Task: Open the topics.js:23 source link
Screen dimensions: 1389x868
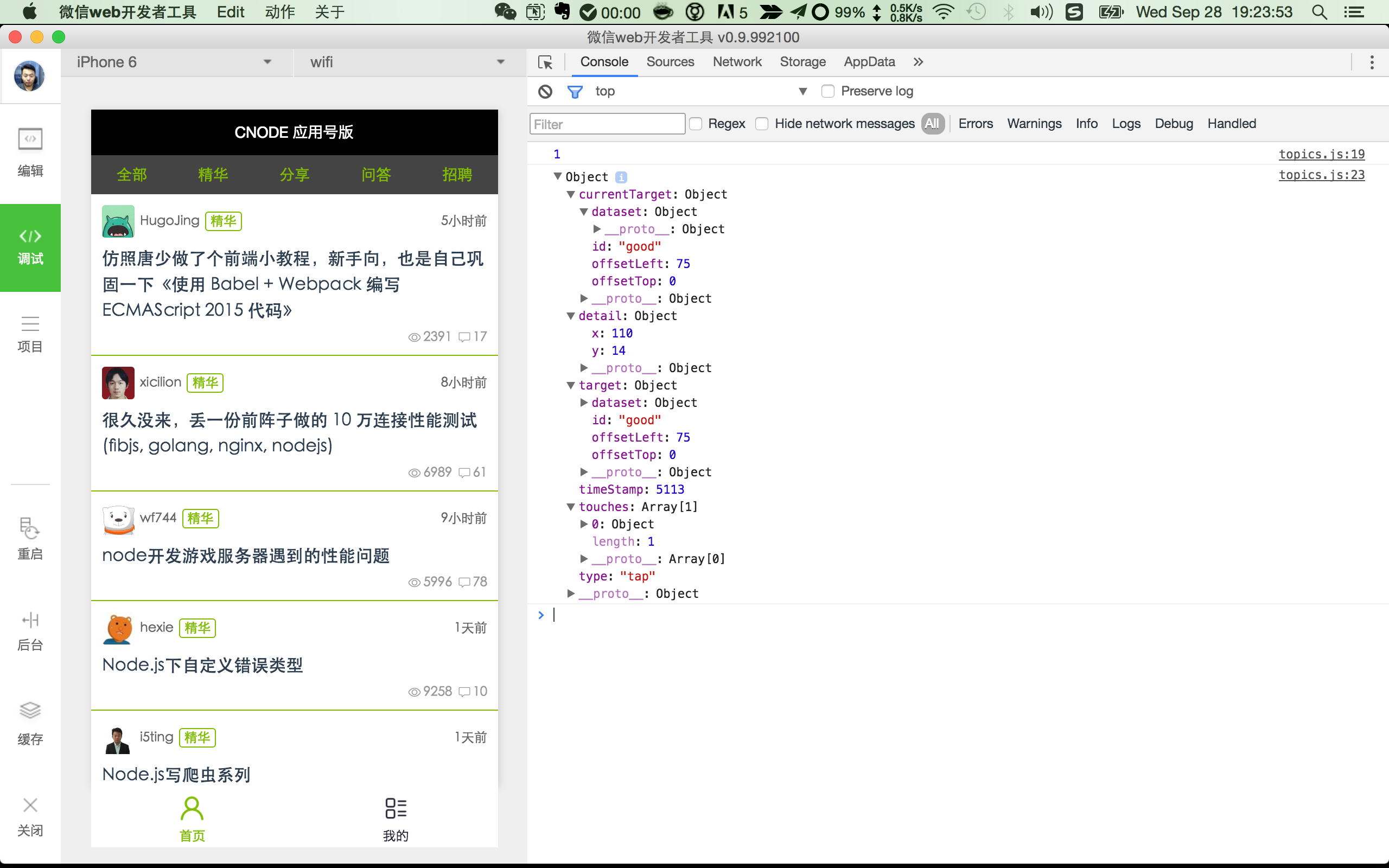Action: (x=1321, y=175)
